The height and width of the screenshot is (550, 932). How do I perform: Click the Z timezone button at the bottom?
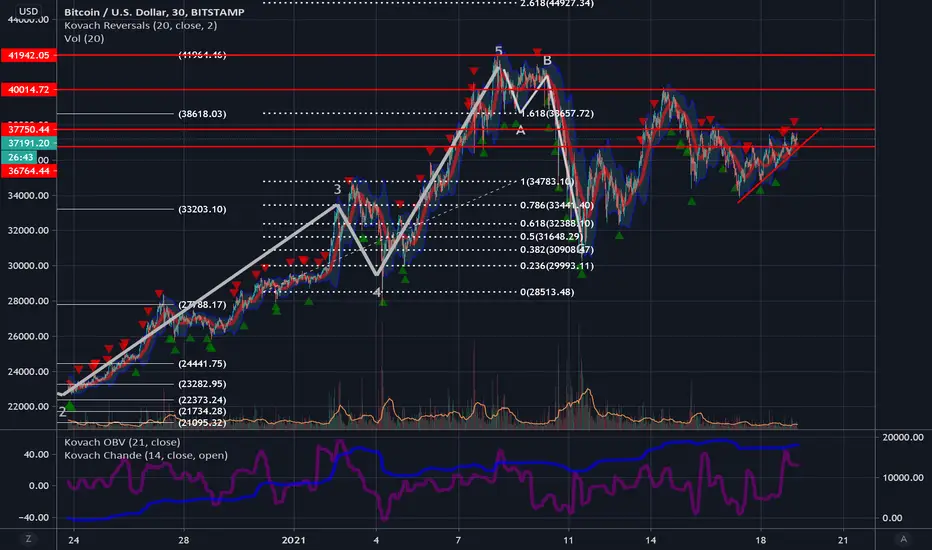28,539
